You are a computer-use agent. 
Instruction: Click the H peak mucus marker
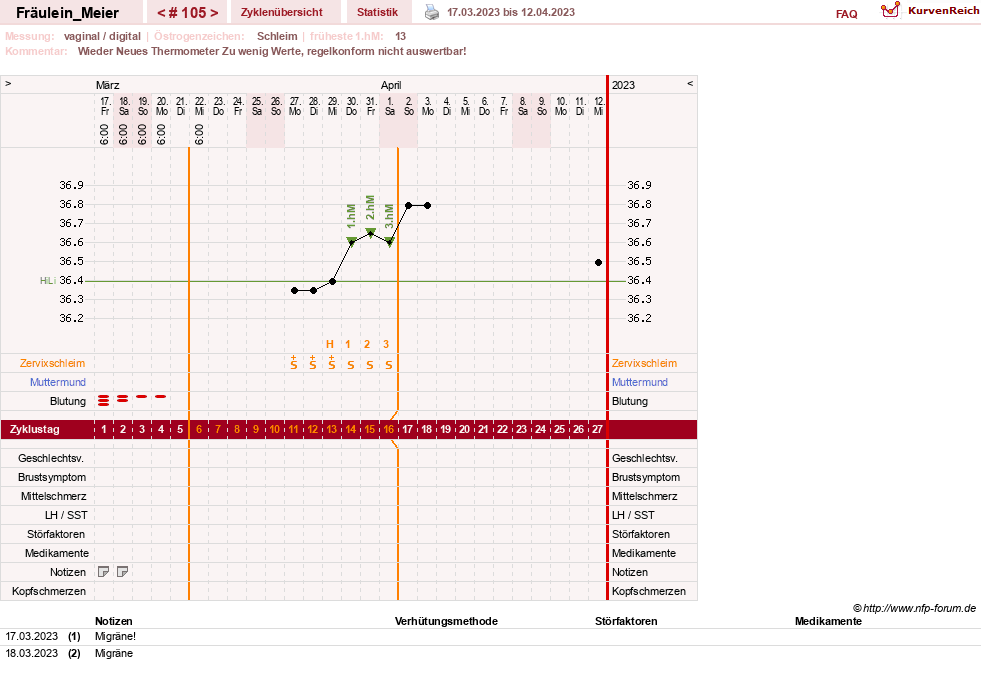point(330,344)
